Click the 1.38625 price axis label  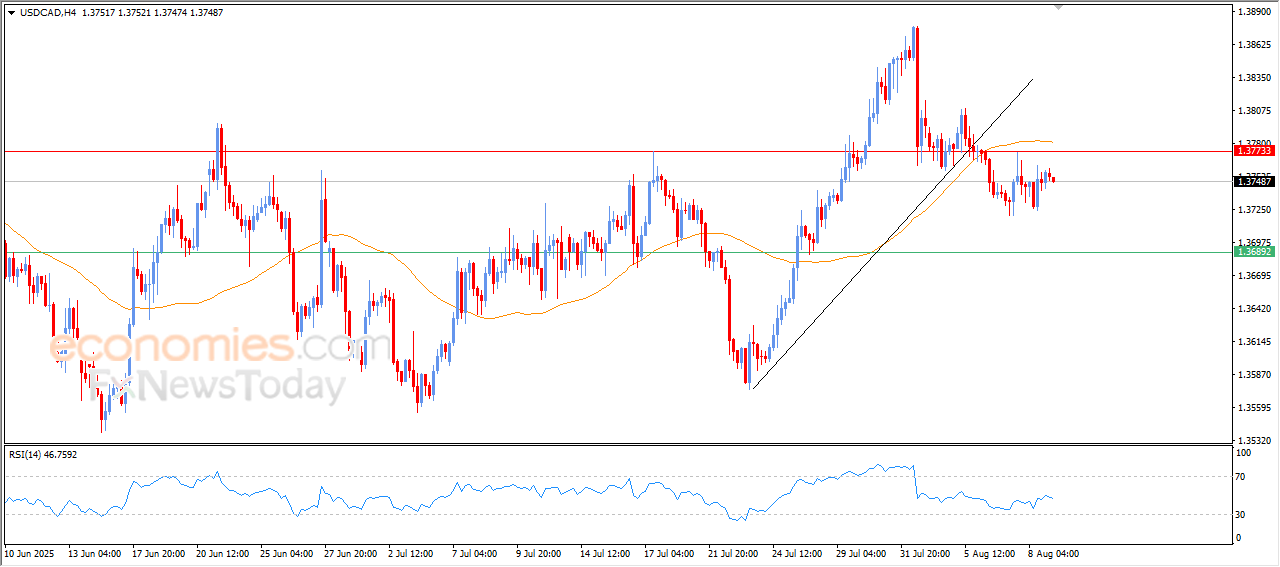point(1255,45)
